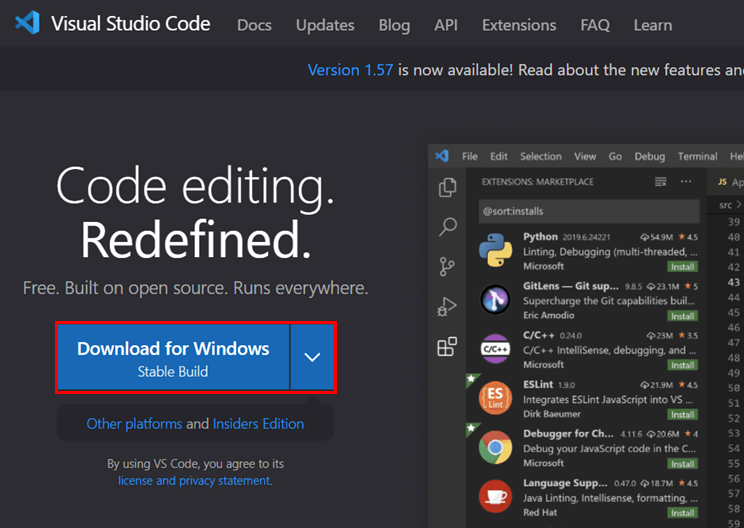744x528 pixels.
Task: Select the Extensions blocks icon
Action: [x=447, y=347]
